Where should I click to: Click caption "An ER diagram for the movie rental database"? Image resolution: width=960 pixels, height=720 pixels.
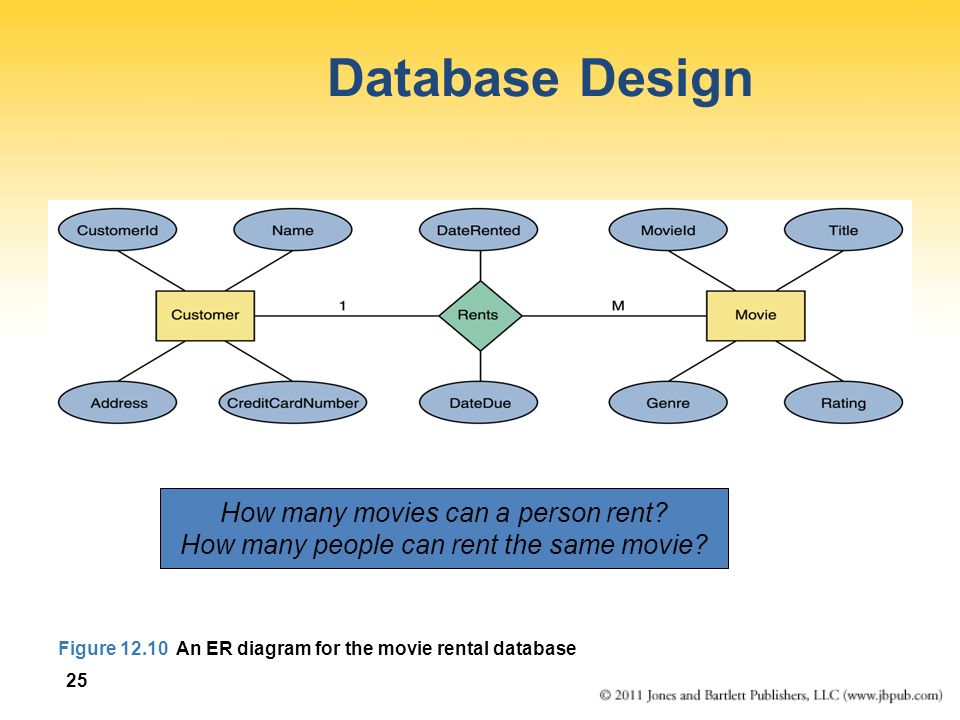[376, 648]
